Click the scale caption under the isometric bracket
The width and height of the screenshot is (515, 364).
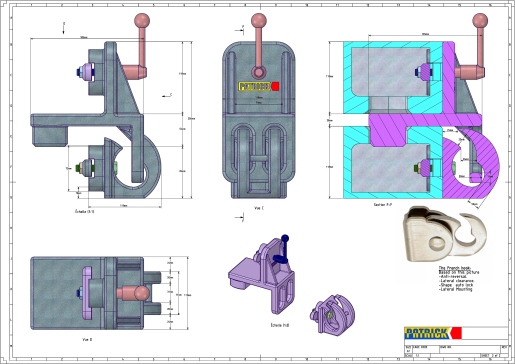280,325
